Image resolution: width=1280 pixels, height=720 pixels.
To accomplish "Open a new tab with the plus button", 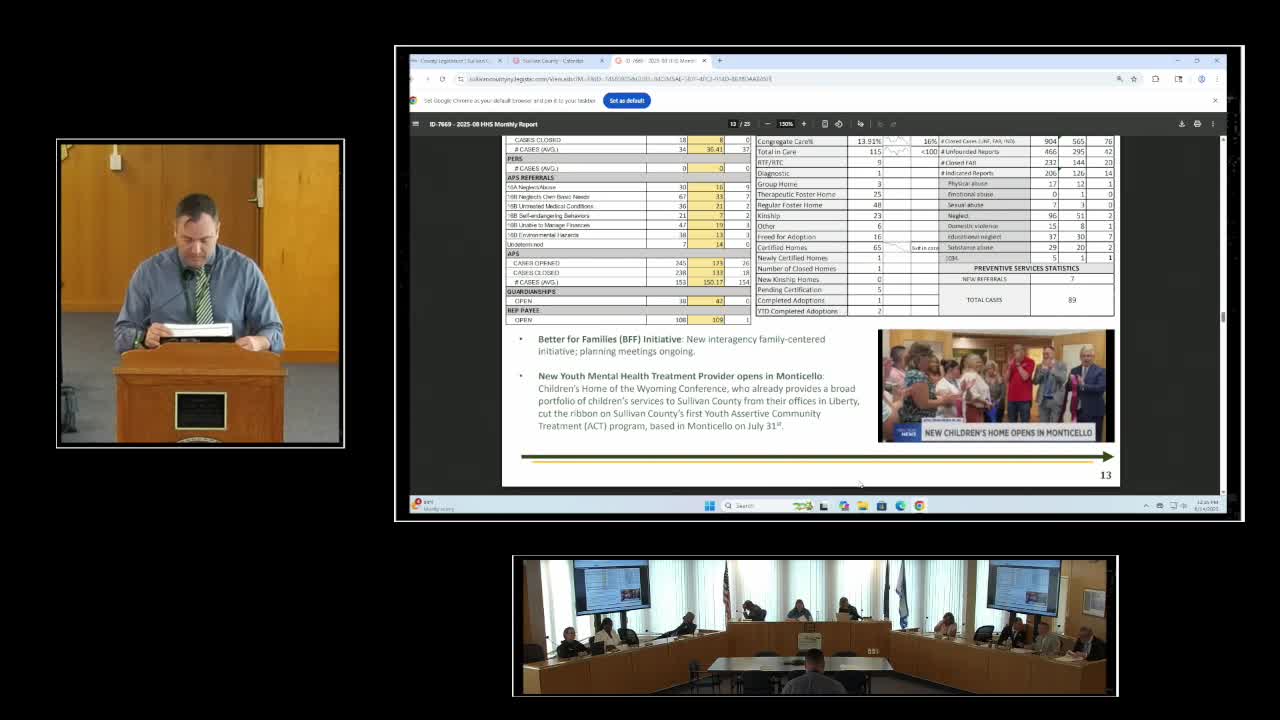I will (x=718, y=60).
